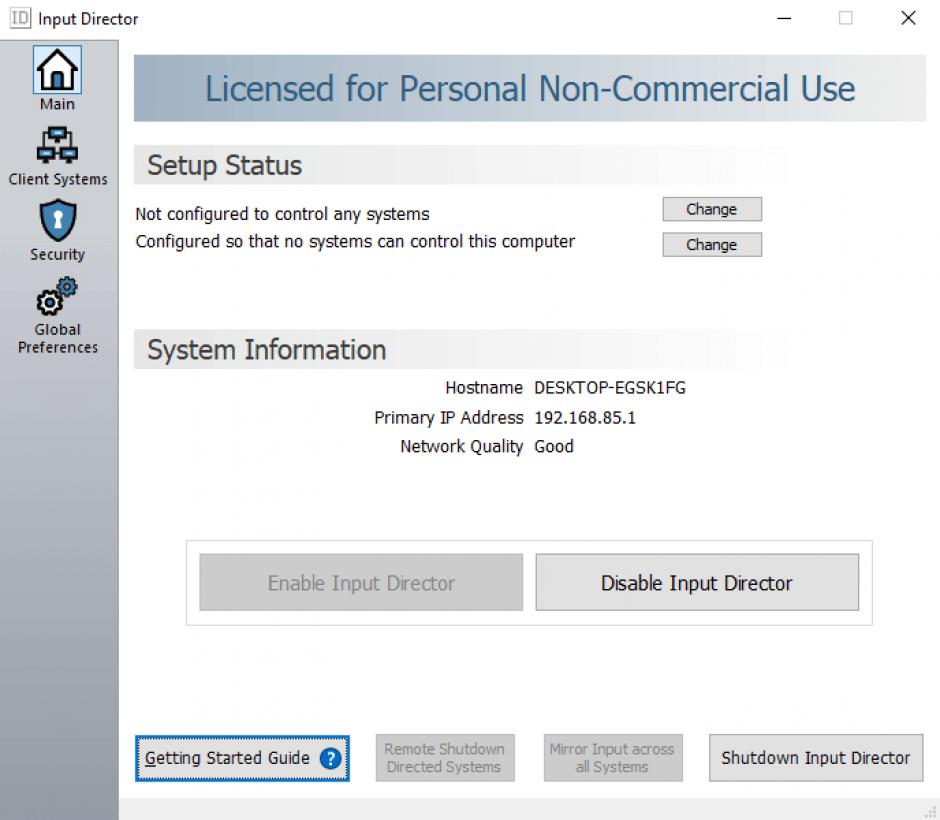Click Disable Input Director button

(x=697, y=582)
